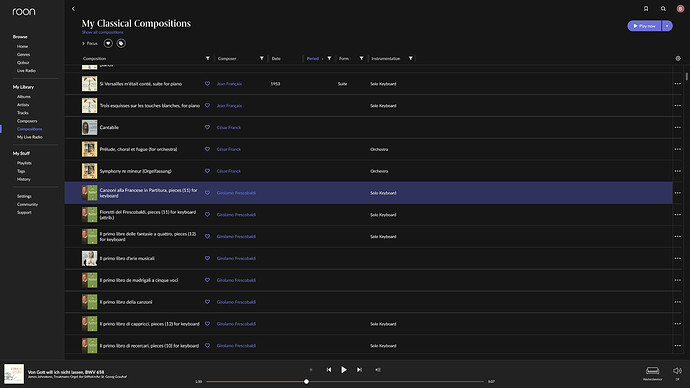The height and width of the screenshot is (388, 690).
Task: Favorite Prélude, choral et fugue
Action: (207, 149)
